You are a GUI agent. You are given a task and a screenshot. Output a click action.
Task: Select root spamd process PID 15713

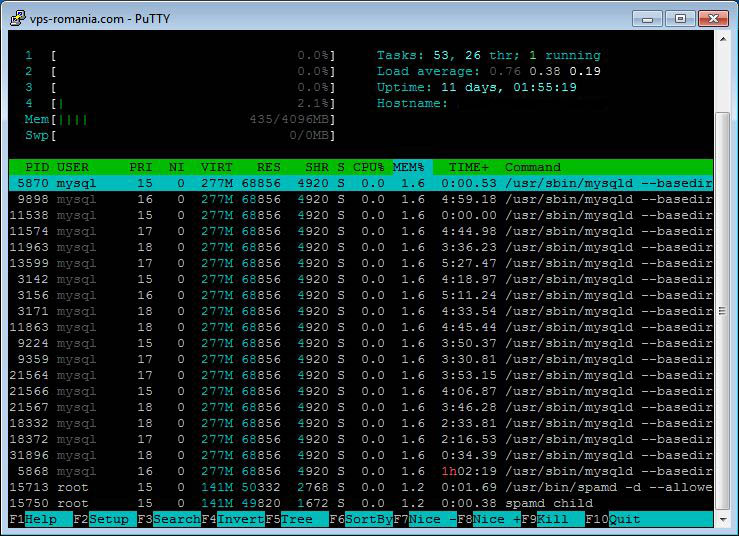361,487
